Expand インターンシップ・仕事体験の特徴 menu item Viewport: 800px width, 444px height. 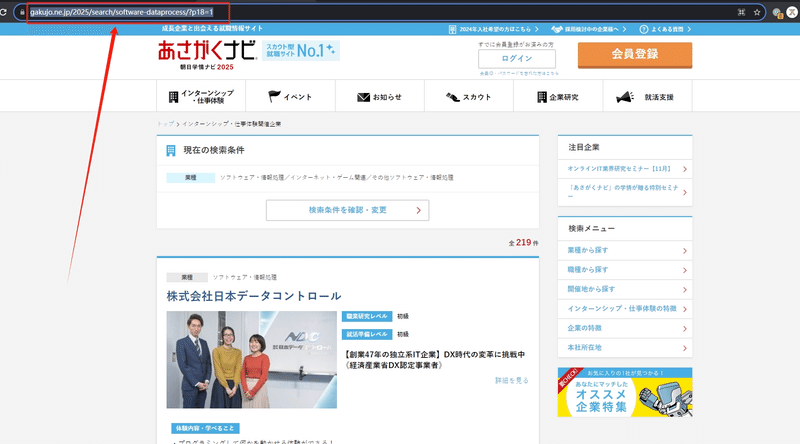(625, 309)
